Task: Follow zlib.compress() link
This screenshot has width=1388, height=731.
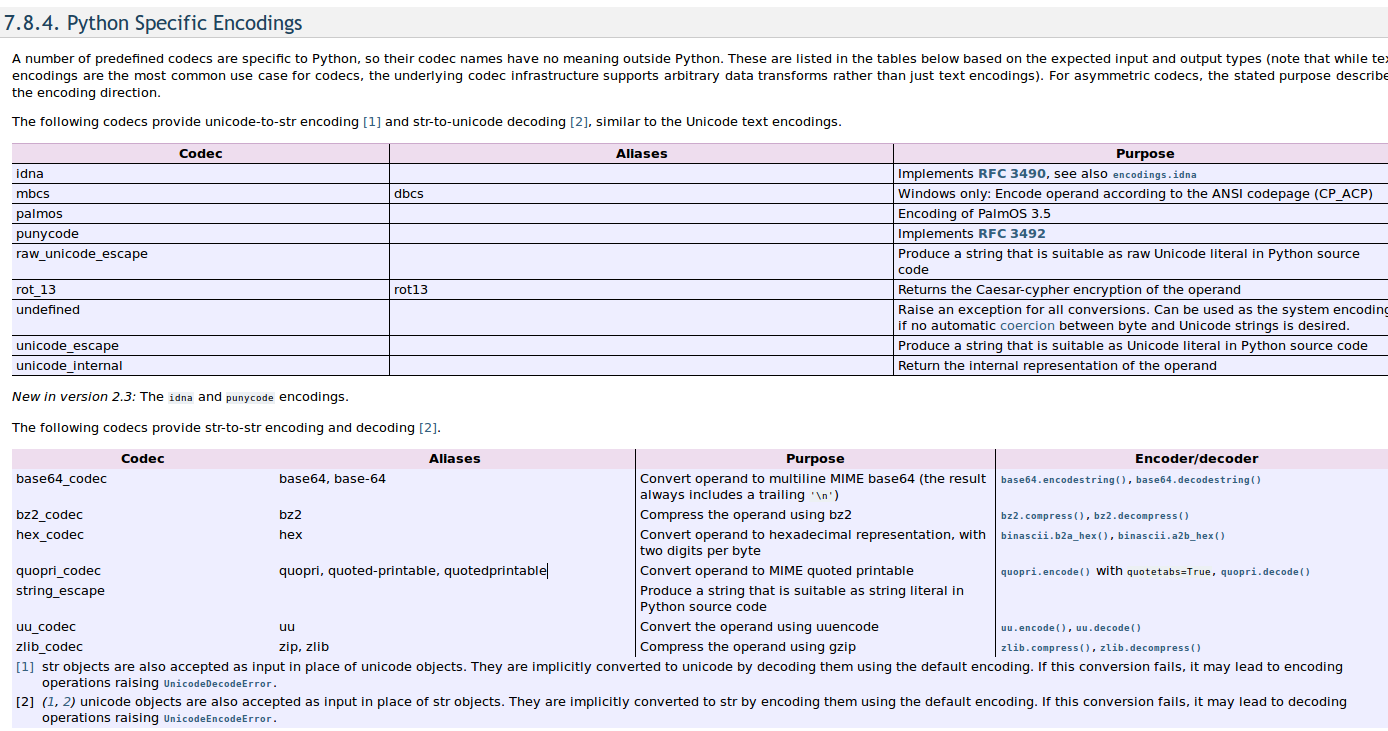Action: pyautogui.click(x=1047, y=648)
